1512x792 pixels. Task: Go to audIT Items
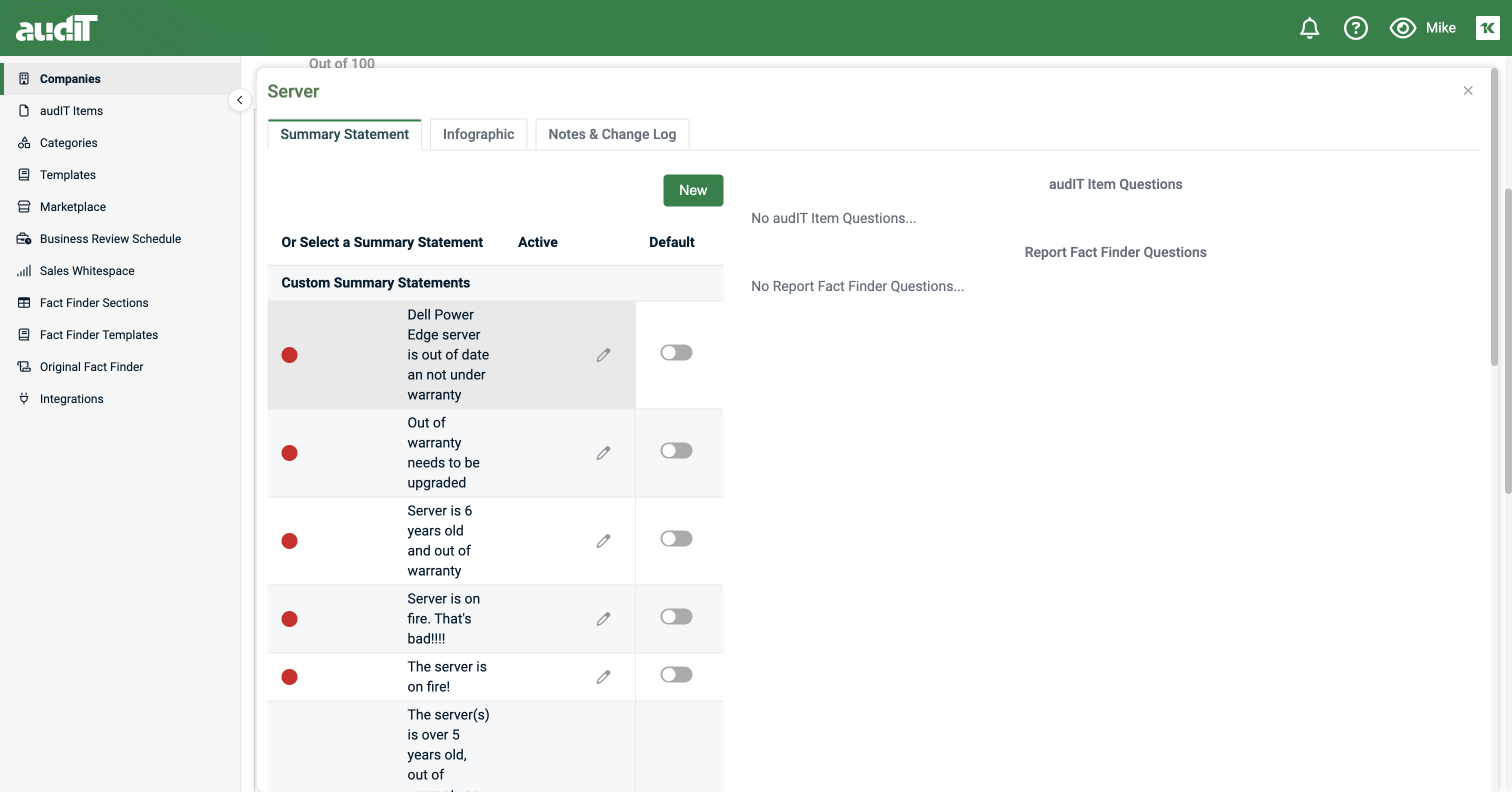120,110
